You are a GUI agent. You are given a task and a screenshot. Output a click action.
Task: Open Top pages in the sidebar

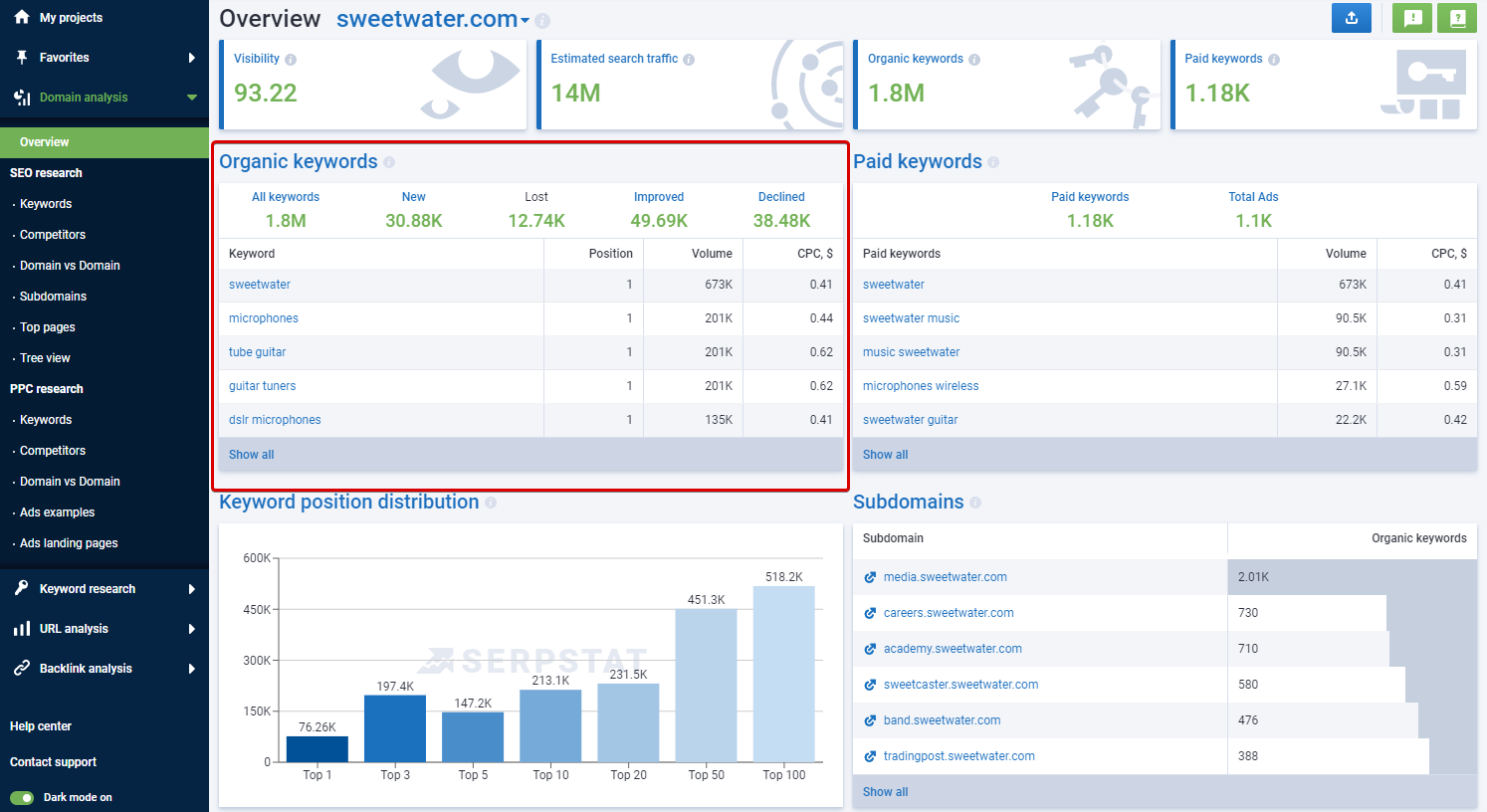[48, 327]
